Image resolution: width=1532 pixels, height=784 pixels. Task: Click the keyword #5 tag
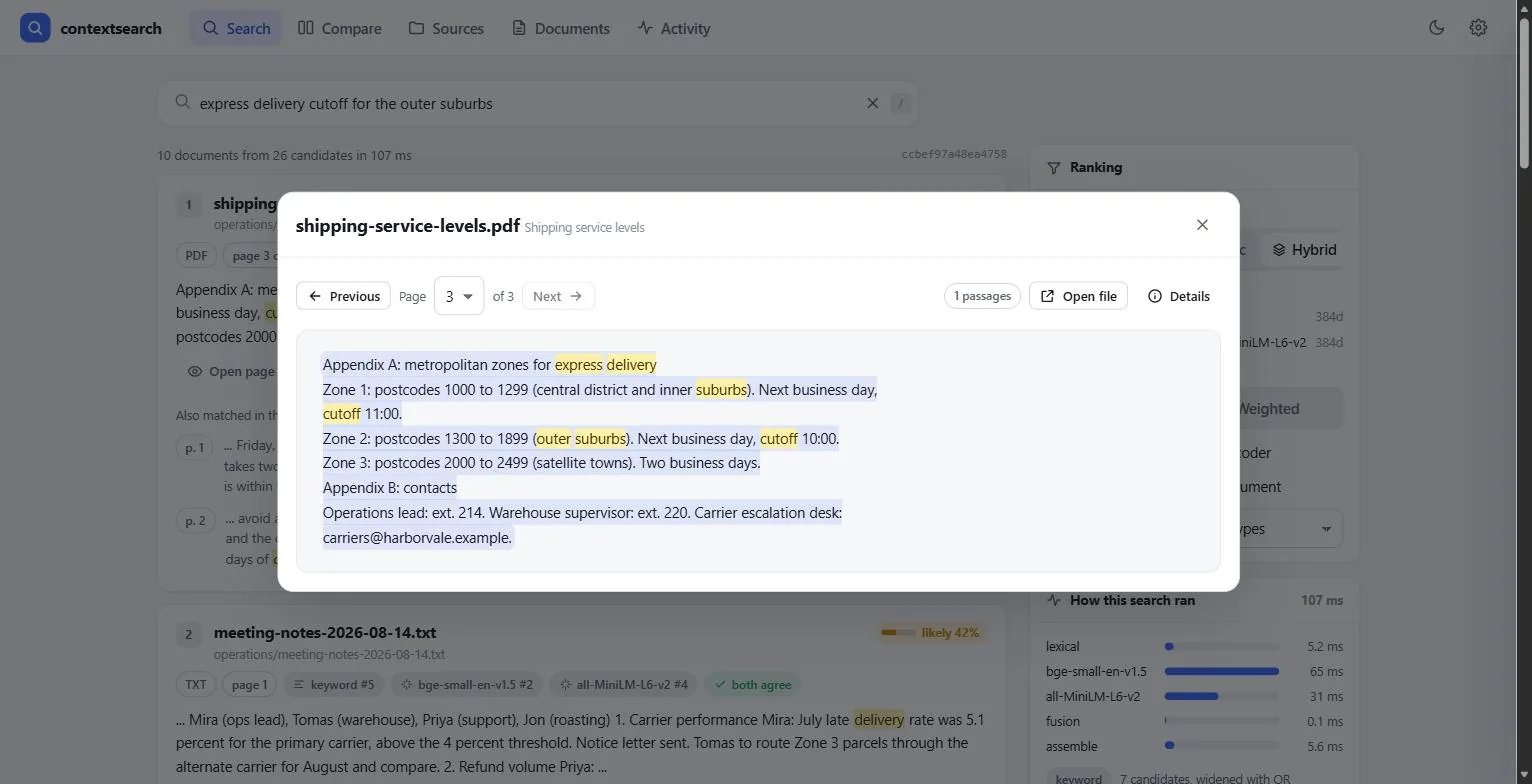point(334,685)
